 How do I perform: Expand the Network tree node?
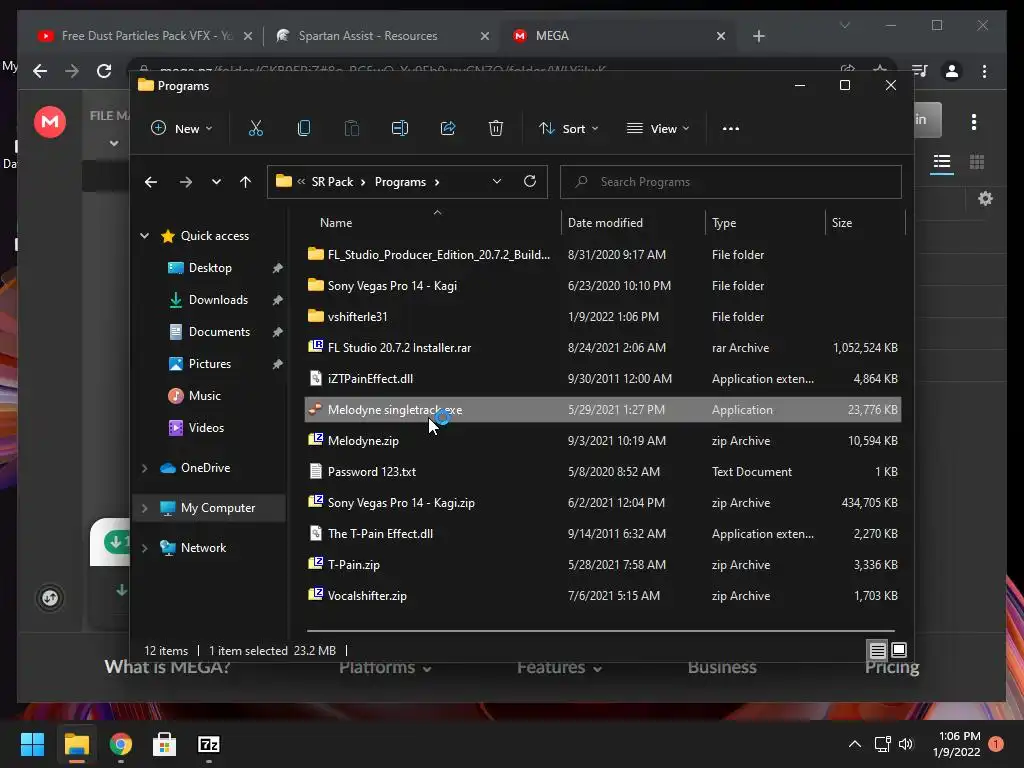(144, 548)
